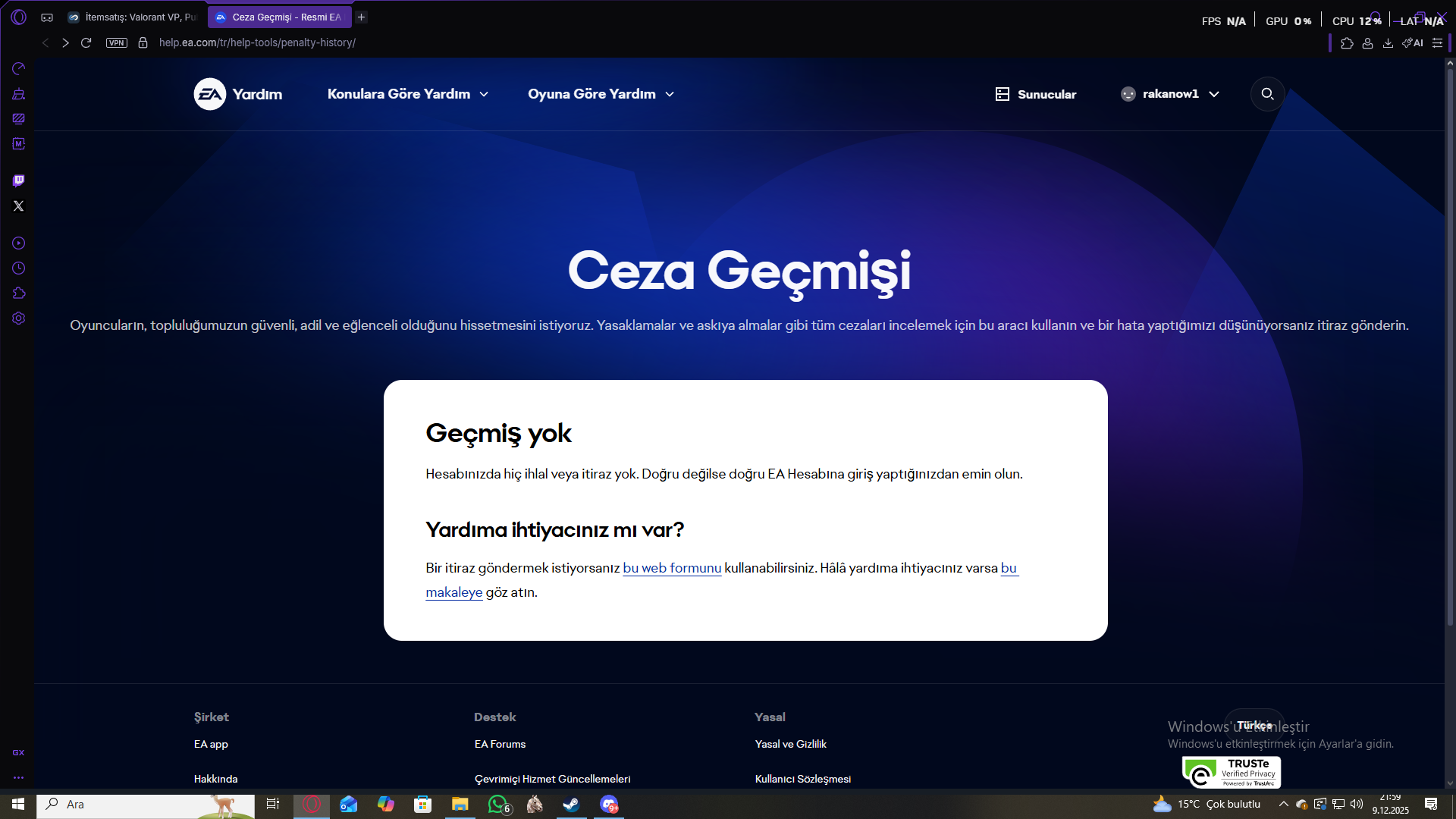This screenshot has width=1456, height=819.
Task: Click the EA Yardım logo
Action: coord(238,94)
